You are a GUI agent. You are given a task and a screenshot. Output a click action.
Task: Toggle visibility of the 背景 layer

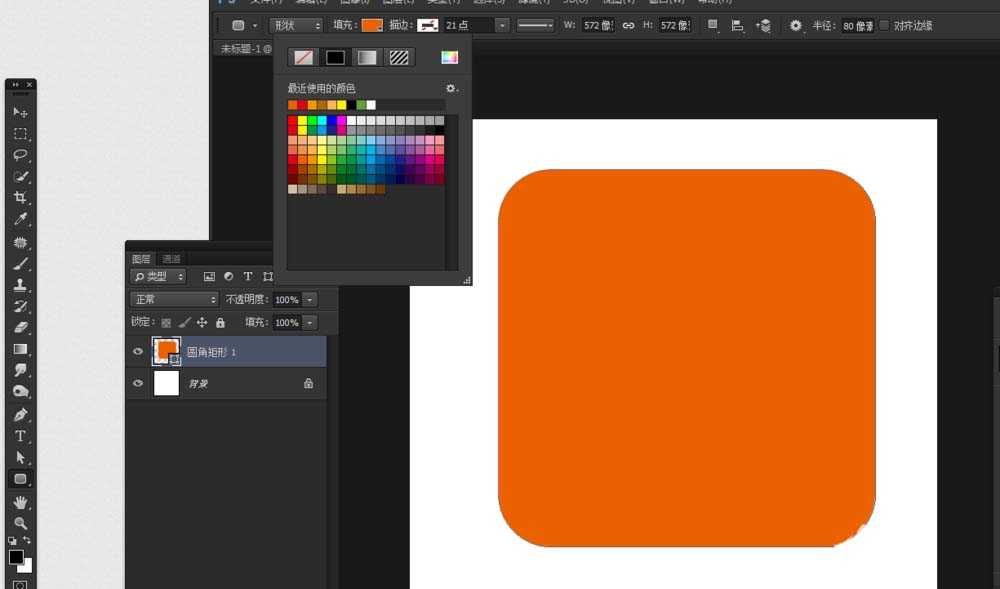point(138,383)
